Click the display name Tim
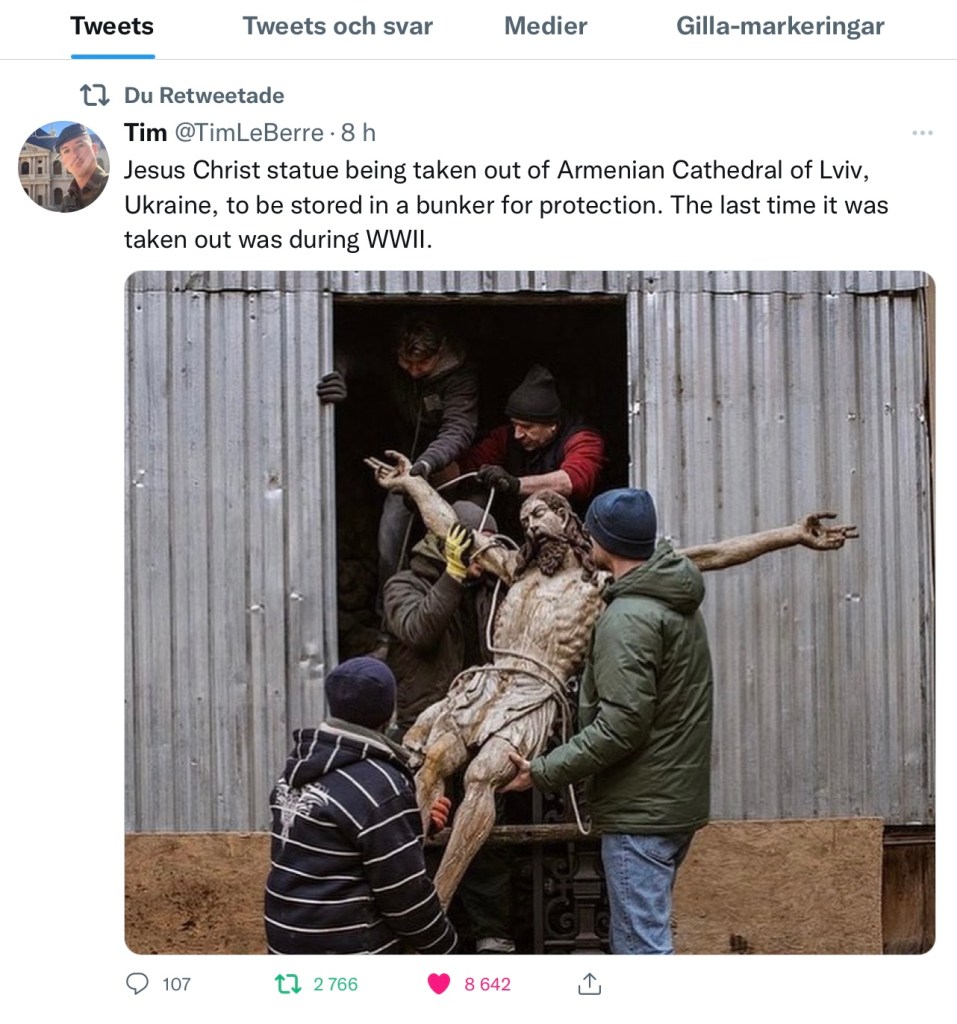The image size is (957, 1024). 145,133
